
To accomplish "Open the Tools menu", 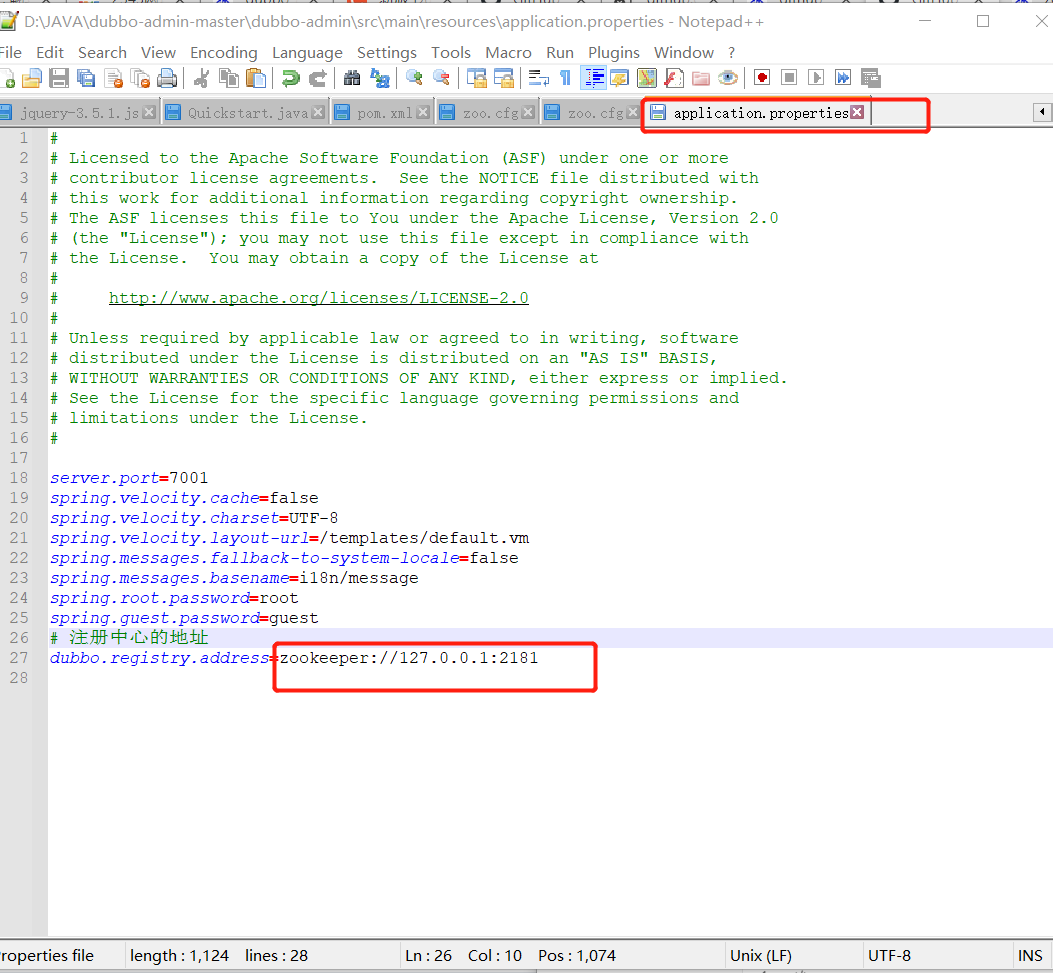I will tap(451, 52).
